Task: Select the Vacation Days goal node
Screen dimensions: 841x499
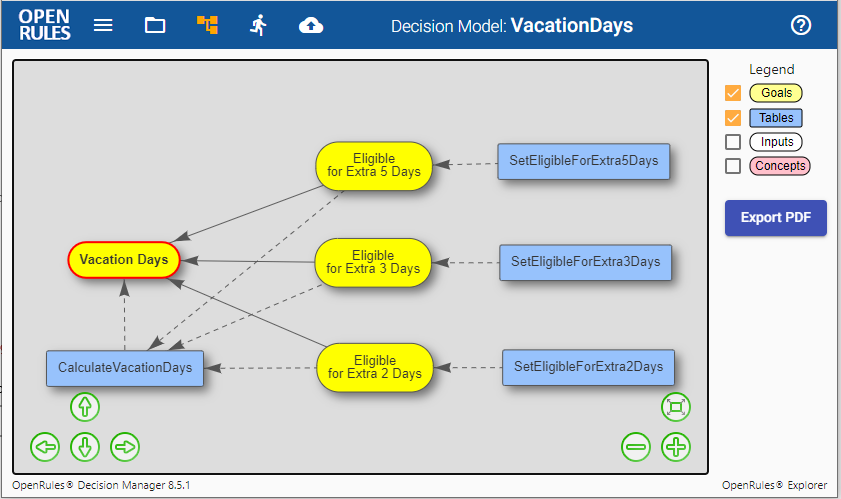Action: (124, 260)
